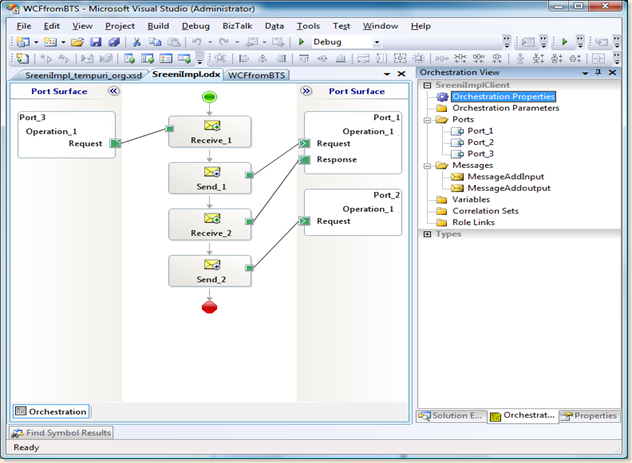Viewport: 632px width, 463px height.
Task: Open the Debug configuration dropdown
Action: tap(377, 42)
